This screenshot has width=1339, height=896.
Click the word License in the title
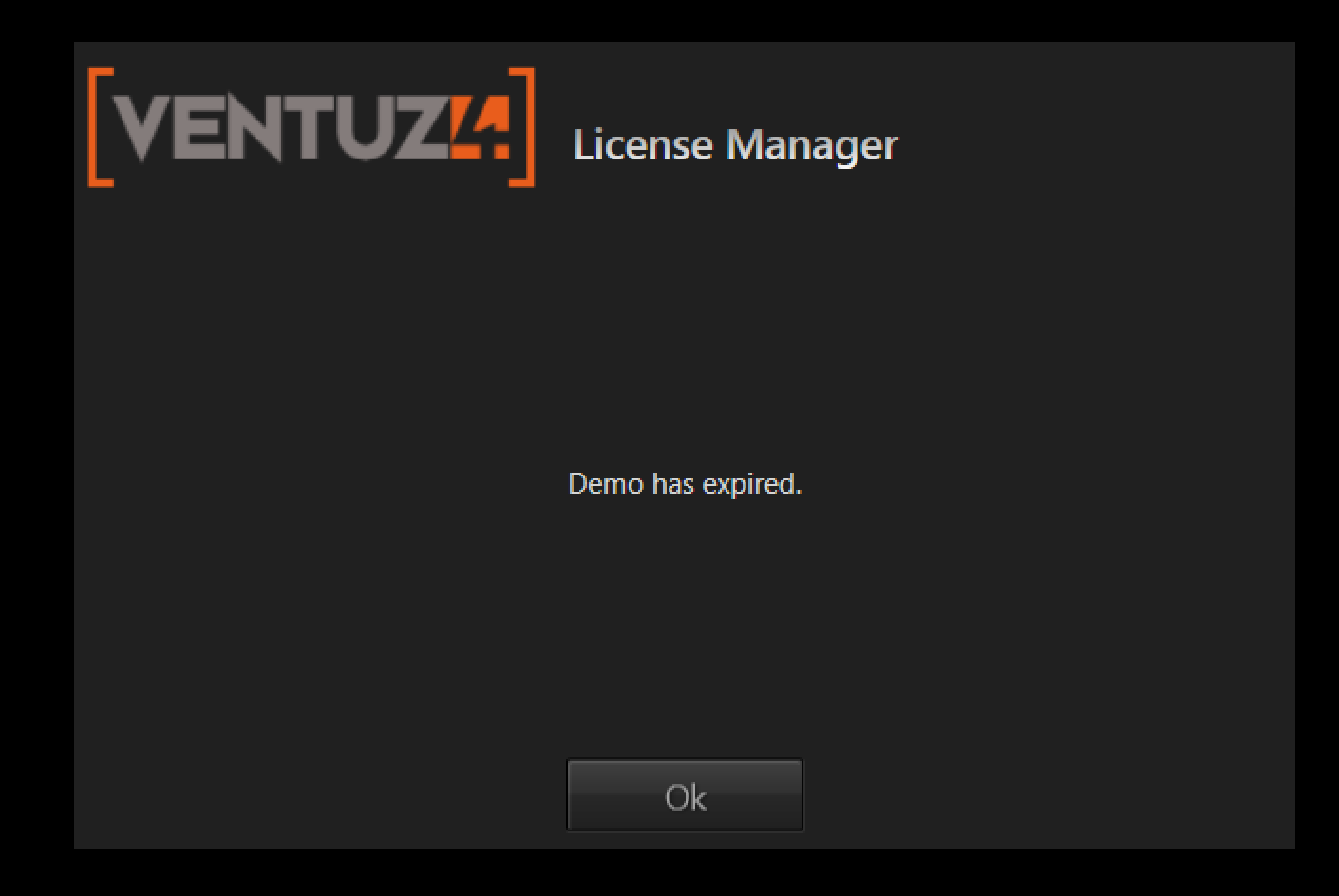(643, 145)
